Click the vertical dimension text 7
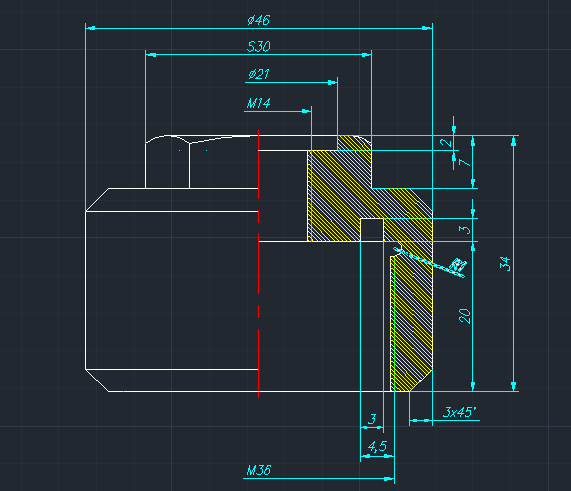The image size is (571, 491). point(465,162)
